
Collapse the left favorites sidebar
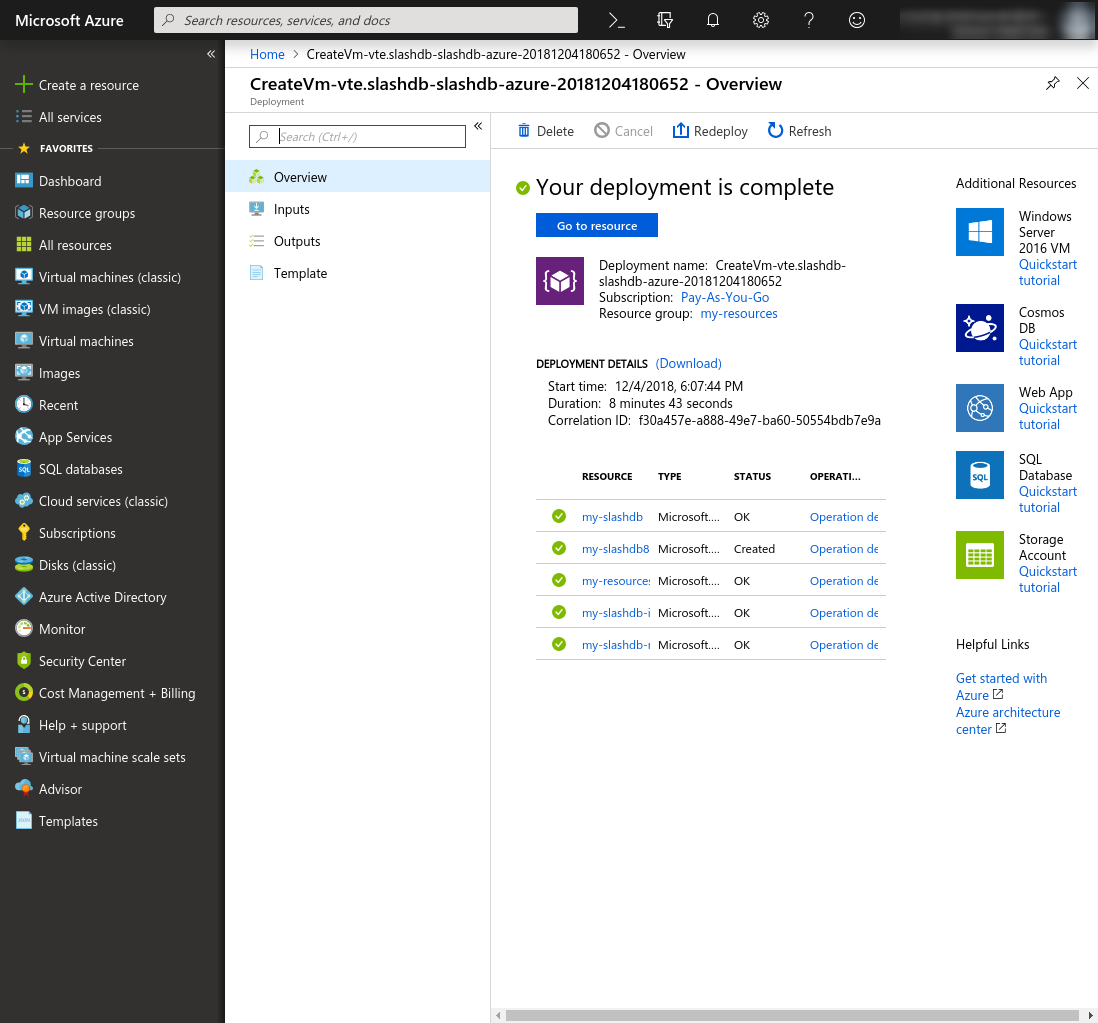(211, 54)
